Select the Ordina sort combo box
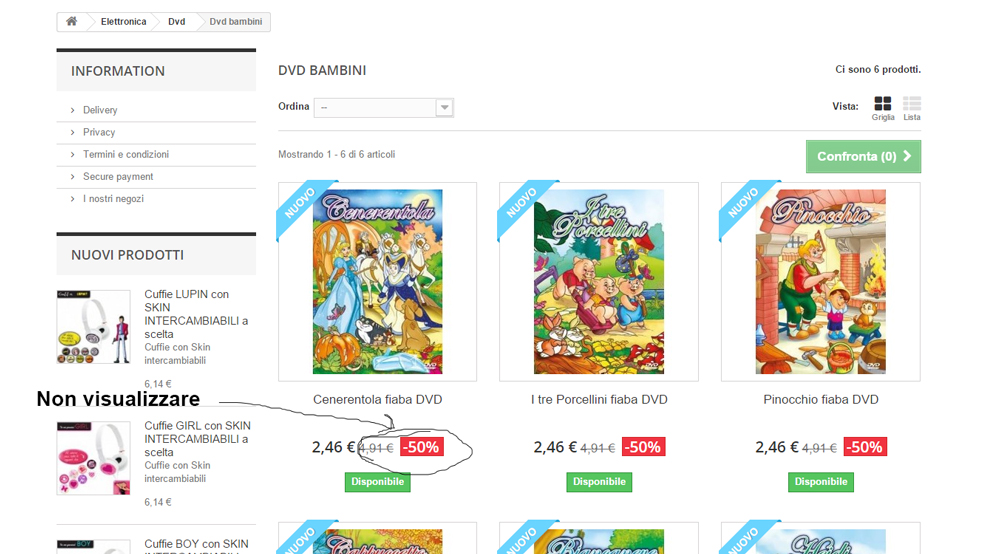This screenshot has width=1000, height=554. [383, 108]
